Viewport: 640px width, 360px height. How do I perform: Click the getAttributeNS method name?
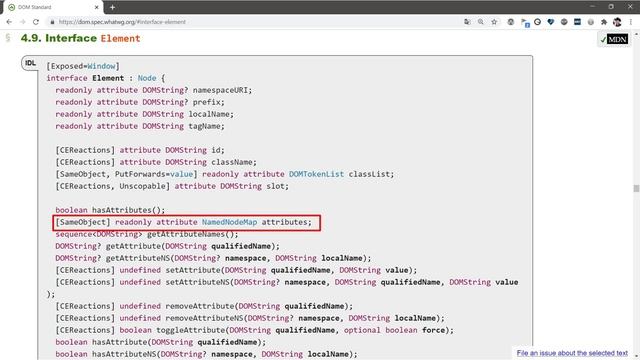click(x=138, y=258)
